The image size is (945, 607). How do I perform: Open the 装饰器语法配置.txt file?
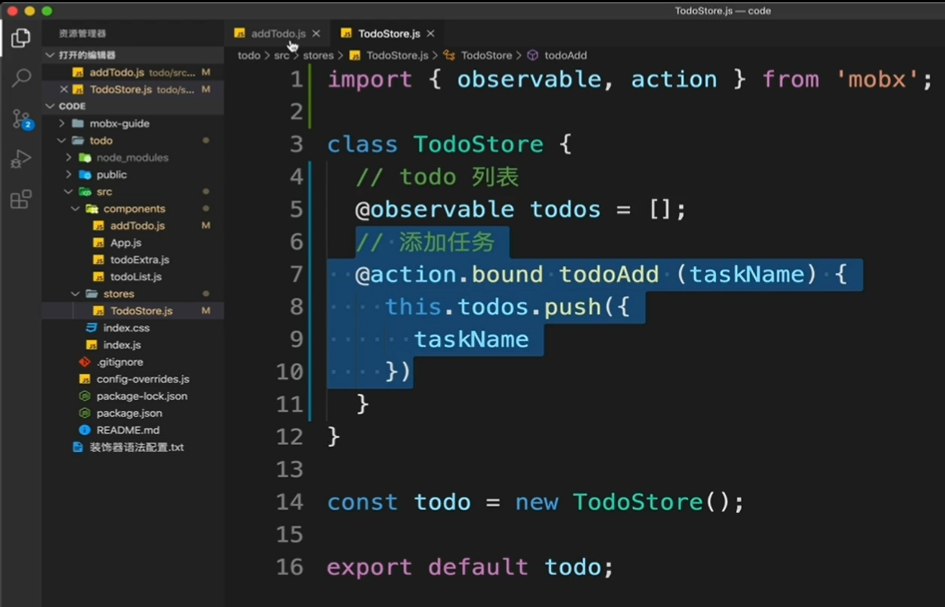(x=133, y=447)
